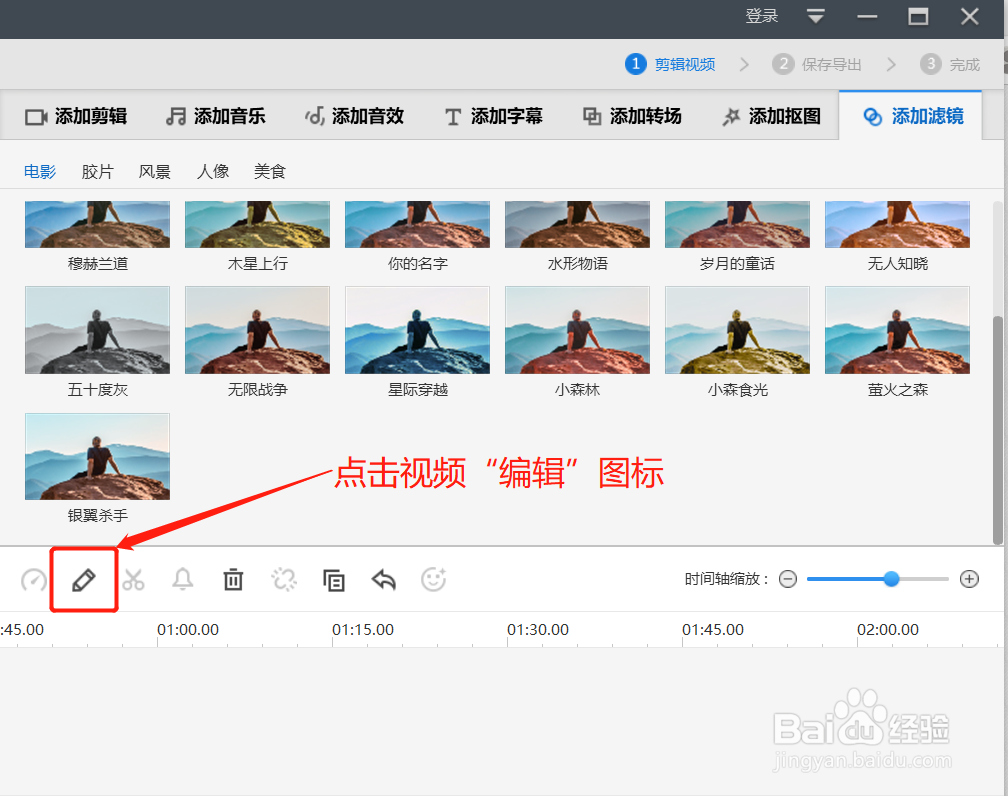Click the bell notification icon on the toolbar
The image size is (1008, 796).
pos(183,579)
